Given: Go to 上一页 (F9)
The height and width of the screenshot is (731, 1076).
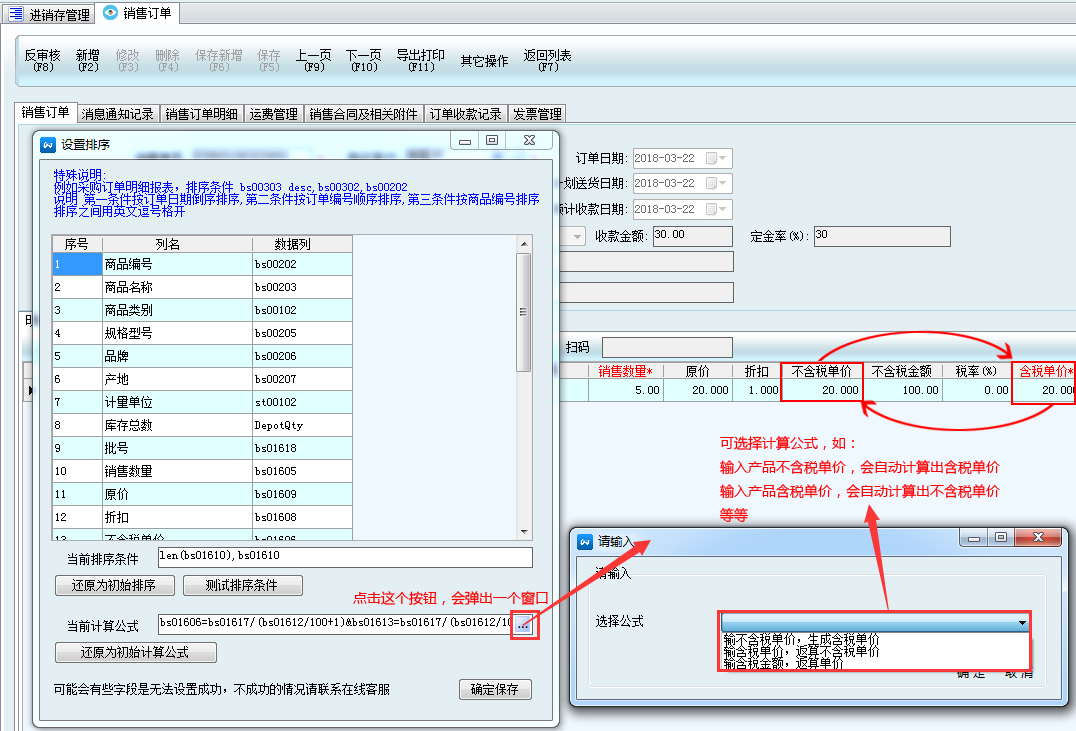Looking at the screenshot, I should point(313,61).
